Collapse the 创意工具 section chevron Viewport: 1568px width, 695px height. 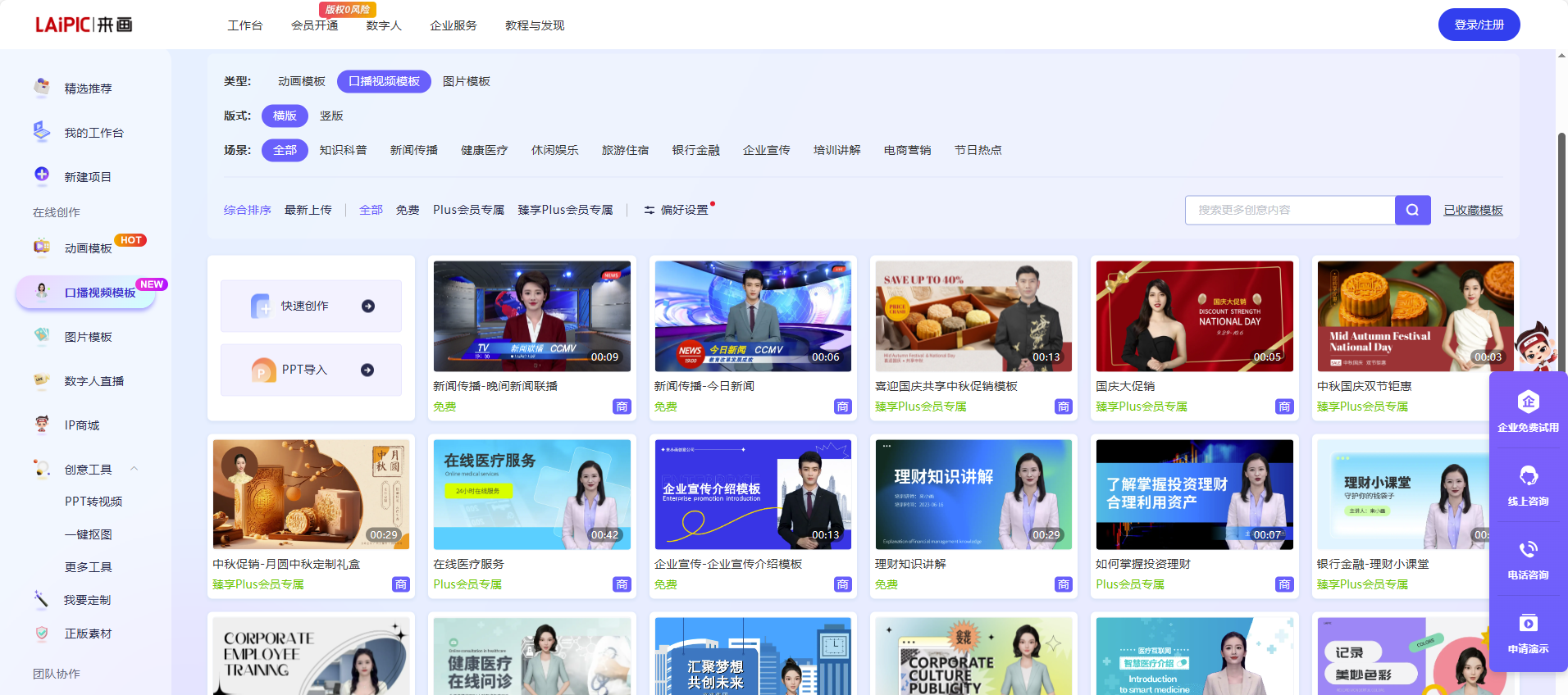point(134,469)
